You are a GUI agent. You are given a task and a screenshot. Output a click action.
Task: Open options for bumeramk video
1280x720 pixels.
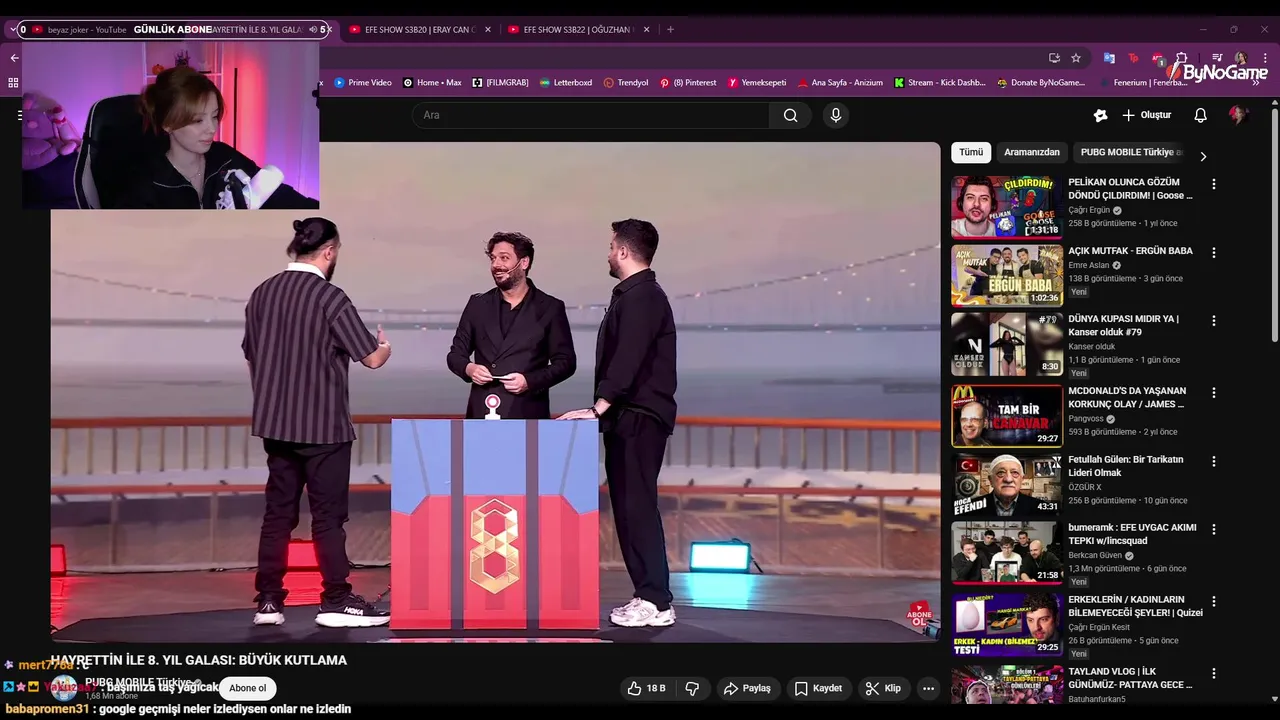[1214, 529]
